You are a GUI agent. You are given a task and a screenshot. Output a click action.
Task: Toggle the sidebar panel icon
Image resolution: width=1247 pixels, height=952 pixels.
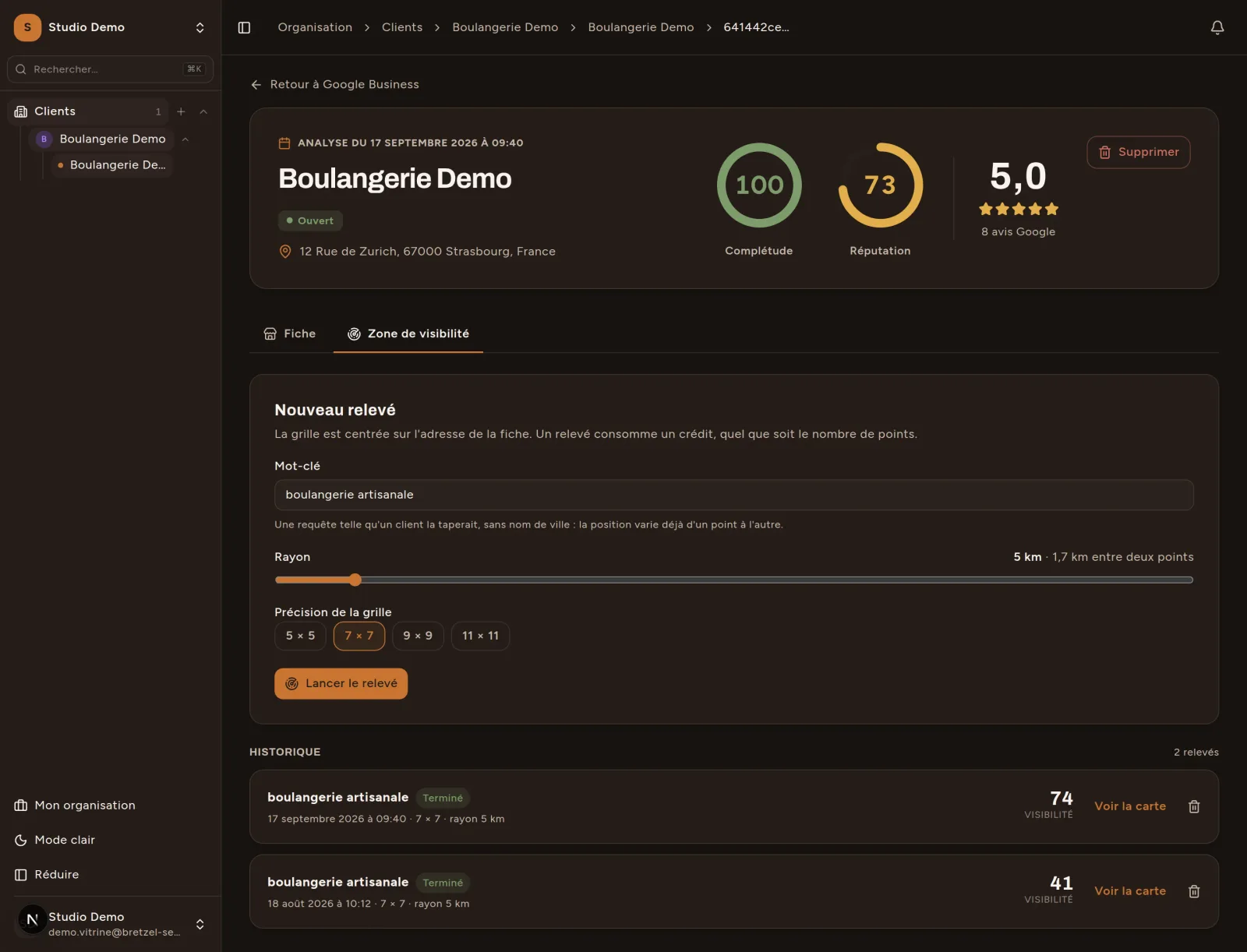(244, 27)
